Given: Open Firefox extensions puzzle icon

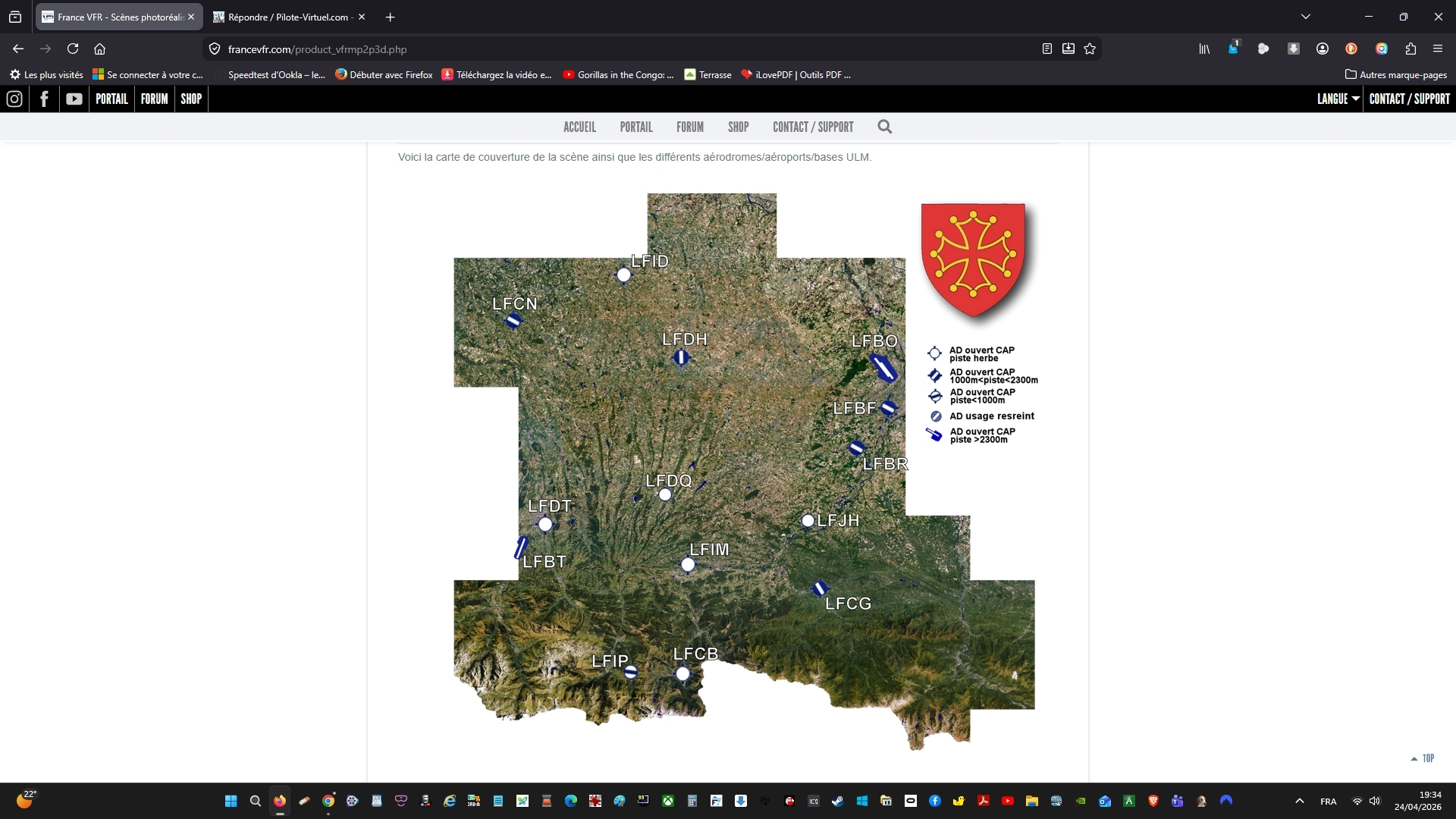Looking at the screenshot, I should pos(1410,49).
